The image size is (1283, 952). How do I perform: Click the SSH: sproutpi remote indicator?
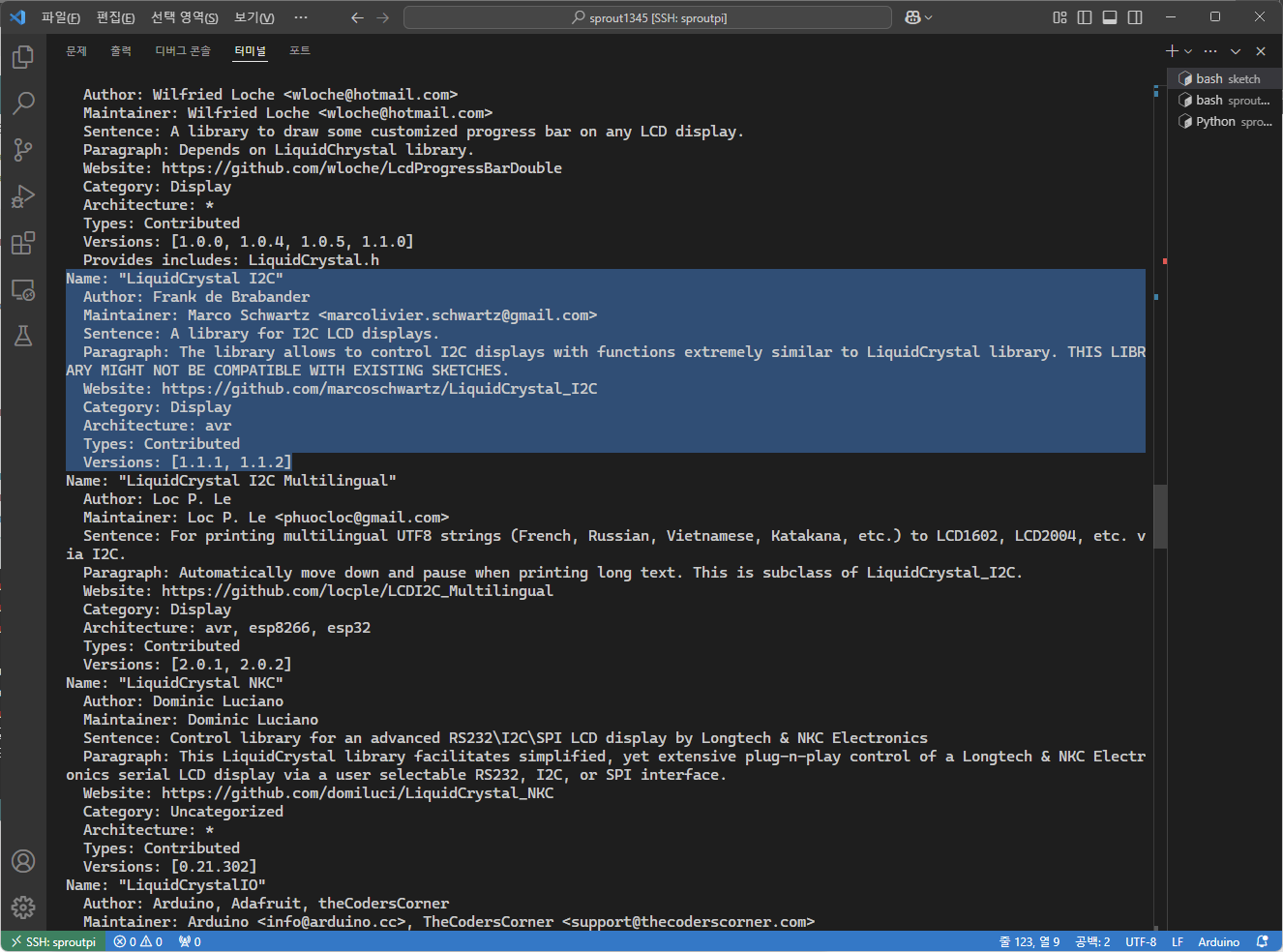pyautogui.click(x=53, y=941)
